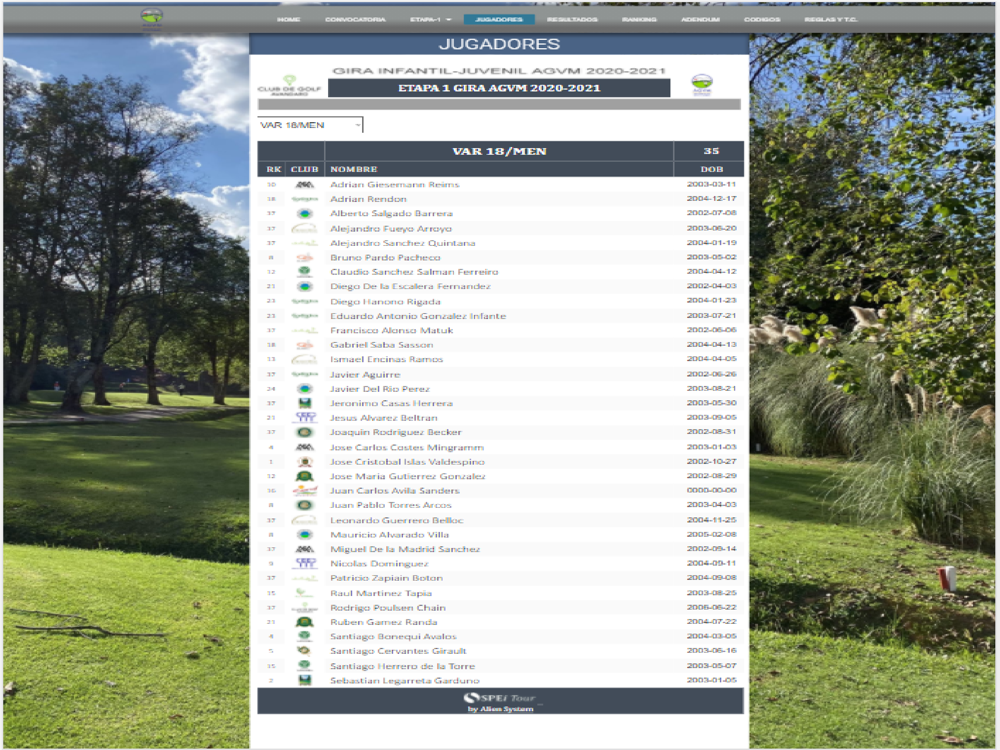Screen dimensions: 1000x750
Task: Select player name Santiago Cervantes Girault
Action: 399,651
